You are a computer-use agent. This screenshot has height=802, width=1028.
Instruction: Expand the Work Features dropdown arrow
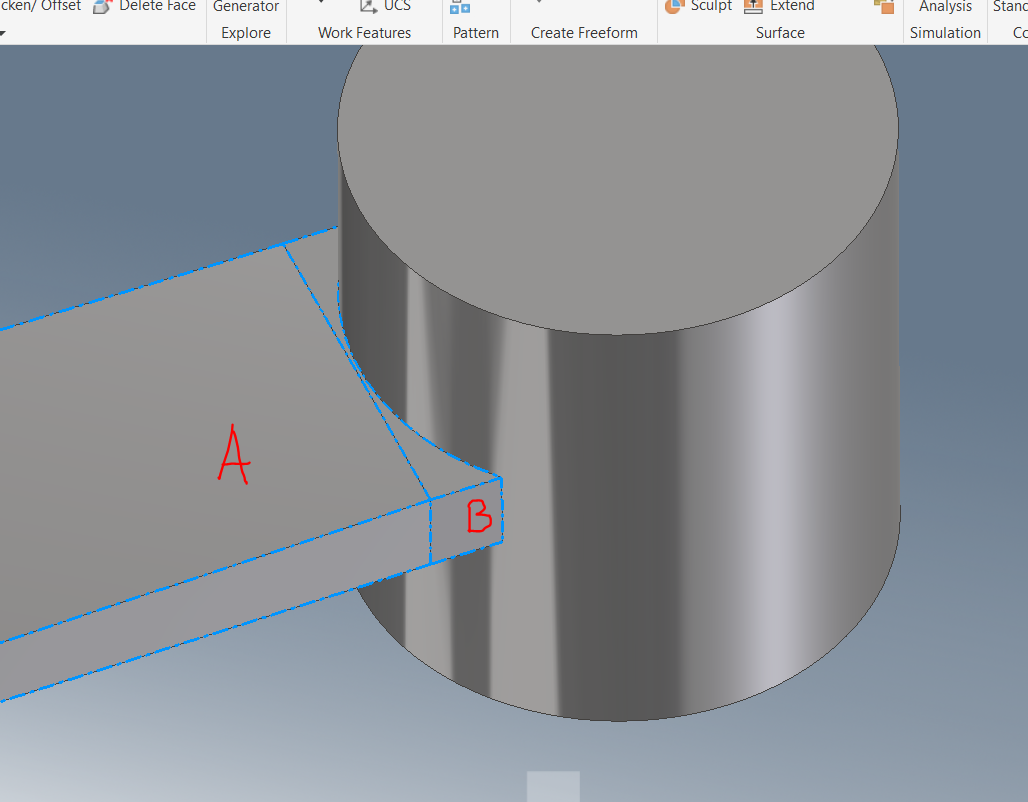coord(321,2)
